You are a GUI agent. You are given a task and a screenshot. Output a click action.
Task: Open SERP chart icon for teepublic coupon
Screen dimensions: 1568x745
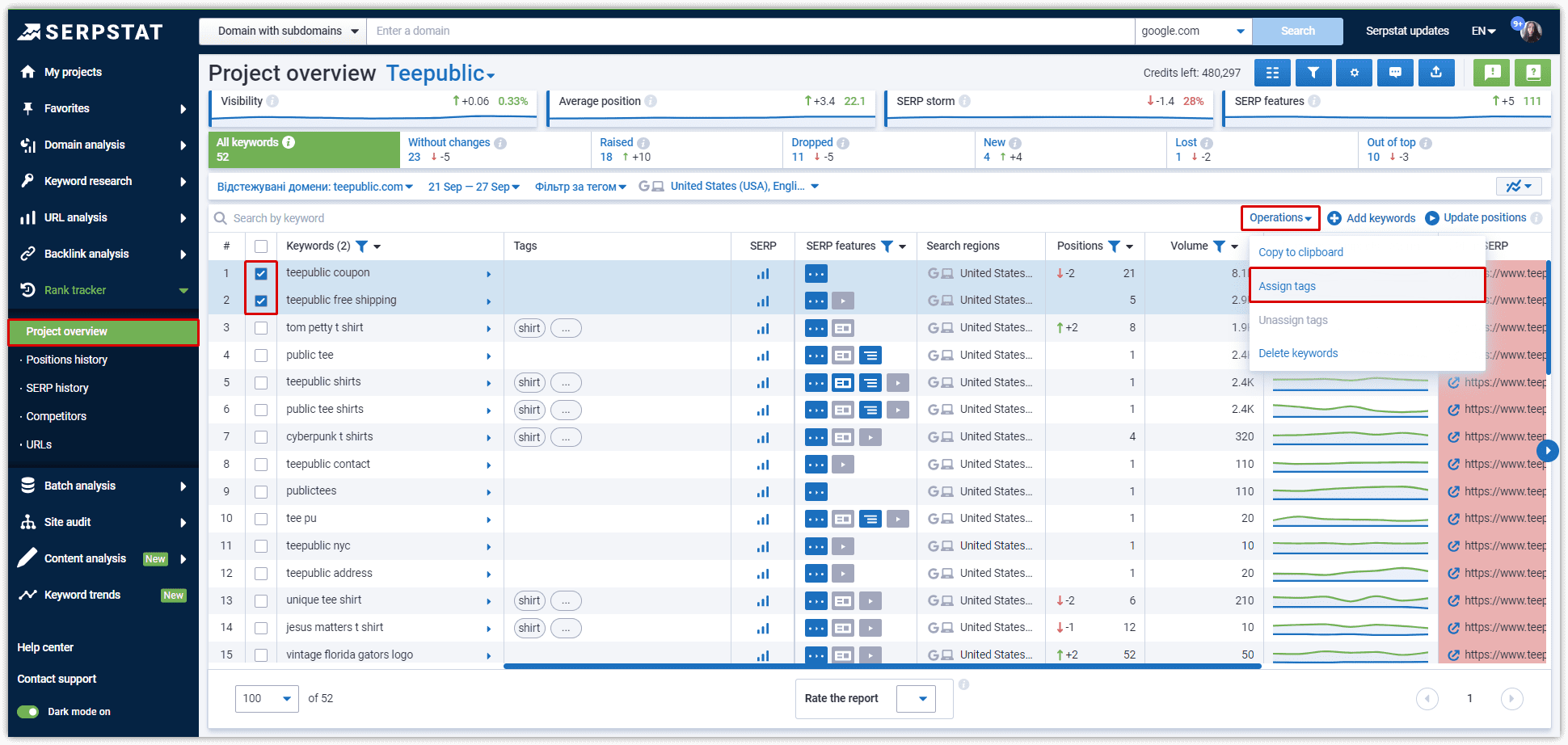pyautogui.click(x=762, y=274)
